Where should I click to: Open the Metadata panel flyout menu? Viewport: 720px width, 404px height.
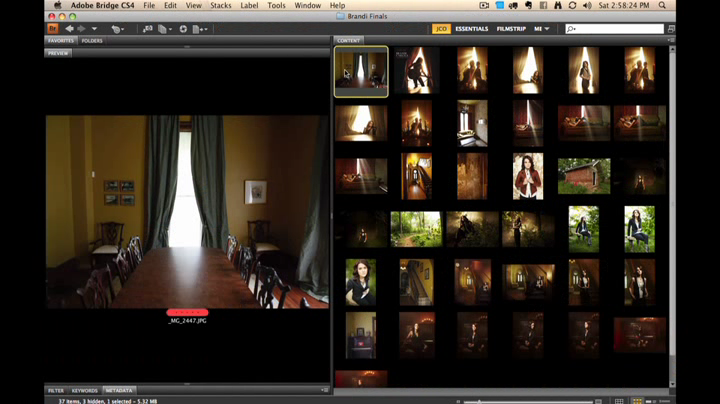pos(325,390)
